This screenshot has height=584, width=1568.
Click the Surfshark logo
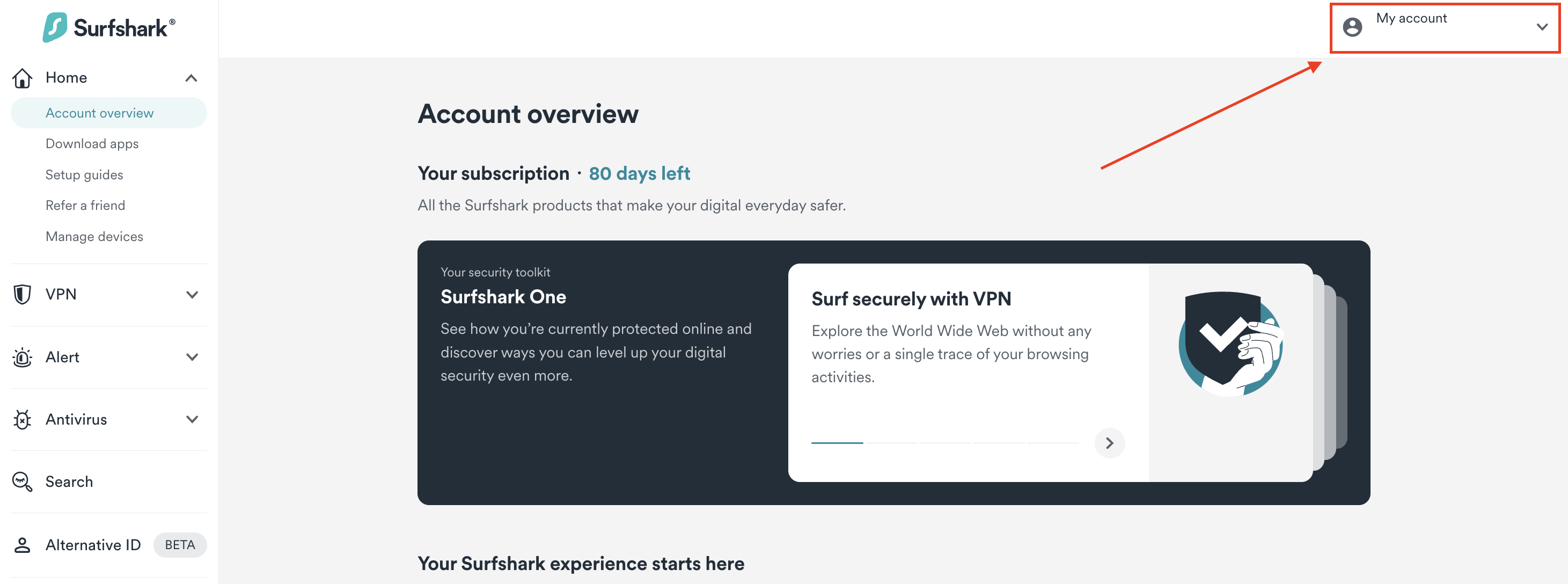tap(109, 27)
